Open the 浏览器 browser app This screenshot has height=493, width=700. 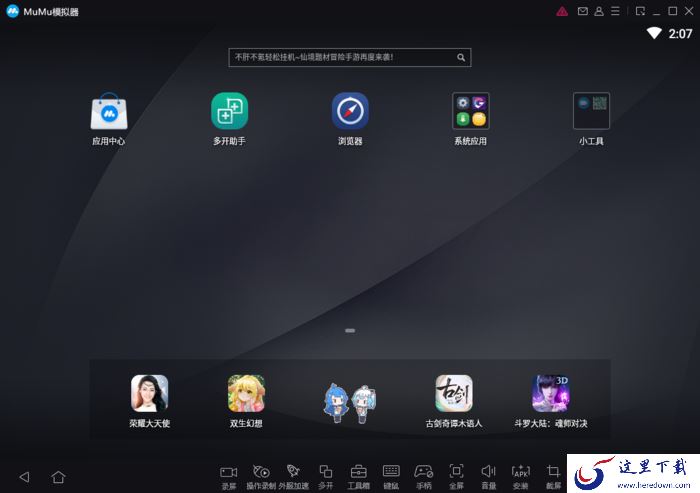pyautogui.click(x=350, y=111)
